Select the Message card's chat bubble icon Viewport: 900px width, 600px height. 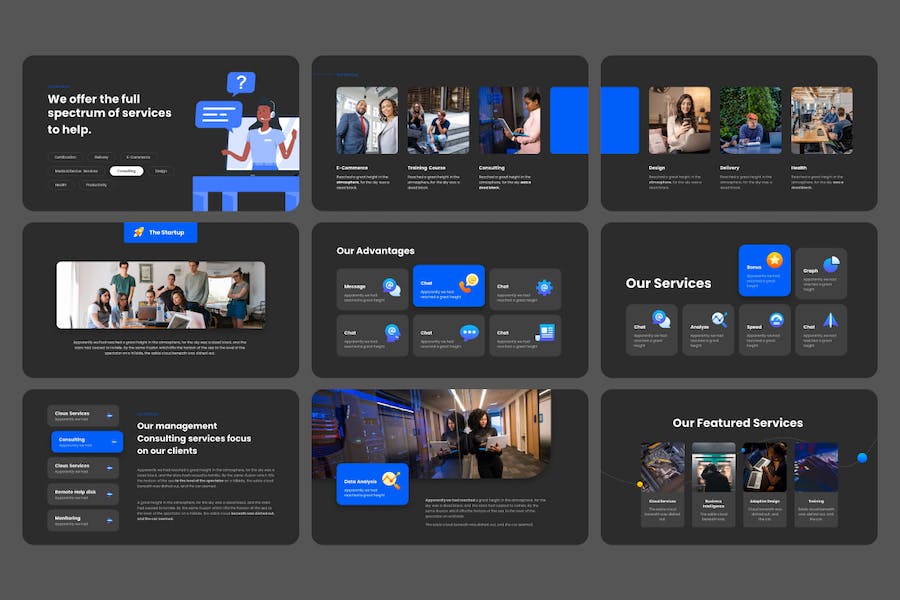click(x=391, y=288)
